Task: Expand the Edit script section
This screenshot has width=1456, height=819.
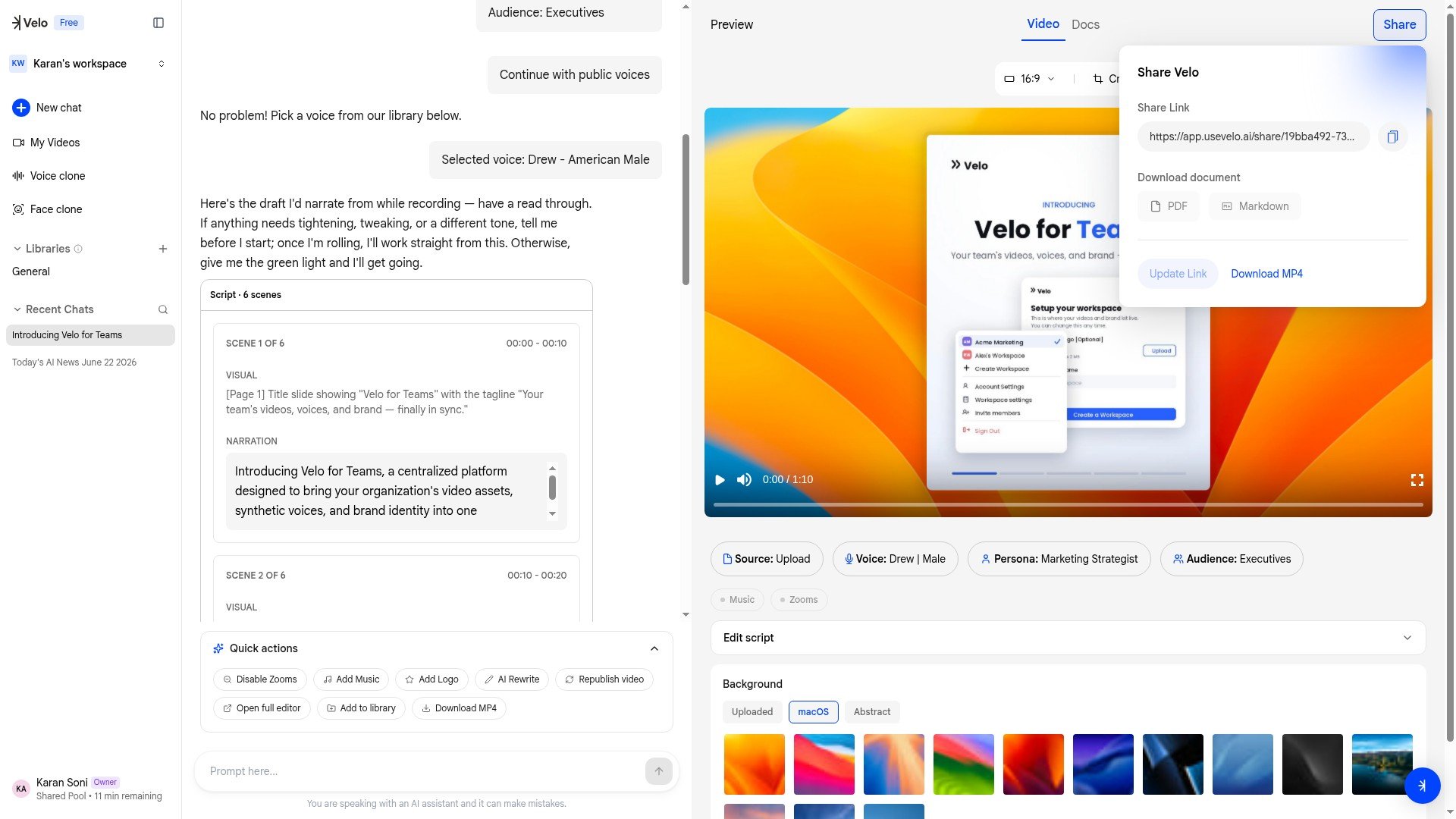Action: (x=1068, y=638)
